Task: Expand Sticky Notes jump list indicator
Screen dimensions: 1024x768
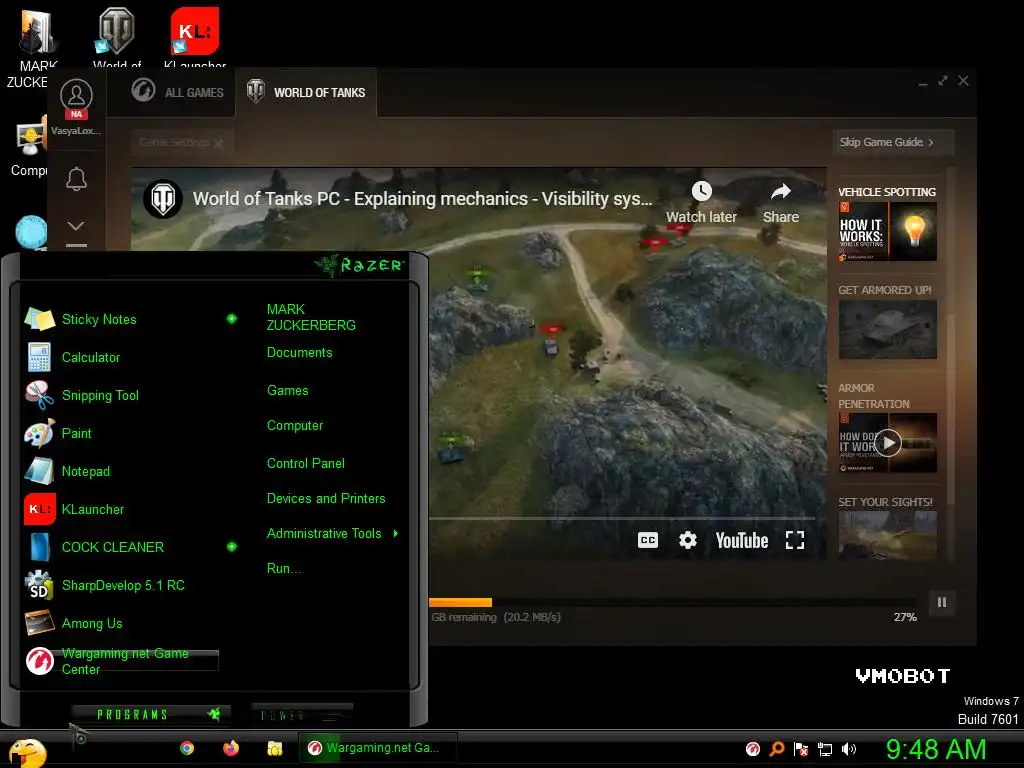Action: (232, 319)
